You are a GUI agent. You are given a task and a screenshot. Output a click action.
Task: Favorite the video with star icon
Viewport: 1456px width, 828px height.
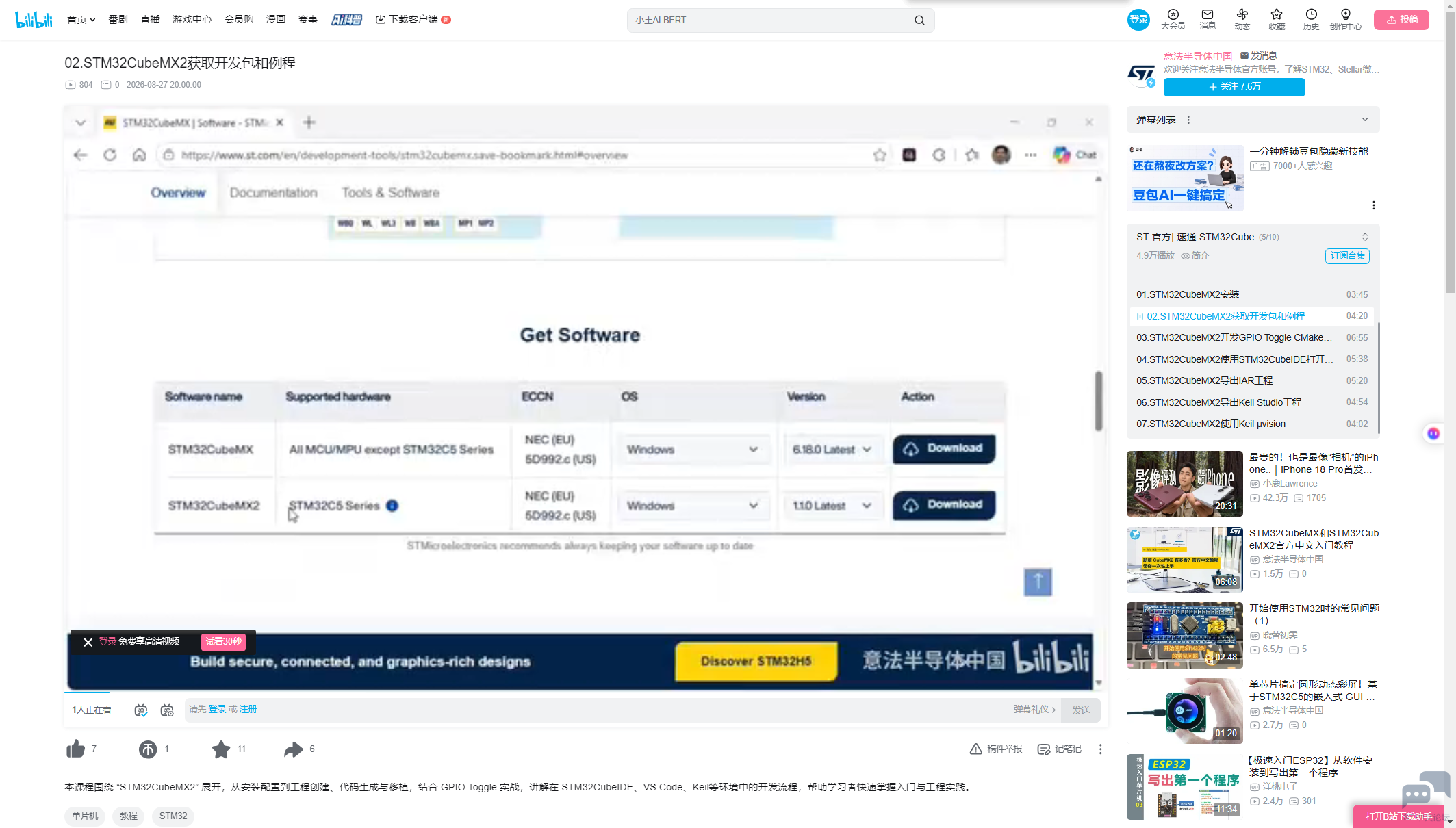[x=221, y=749]
